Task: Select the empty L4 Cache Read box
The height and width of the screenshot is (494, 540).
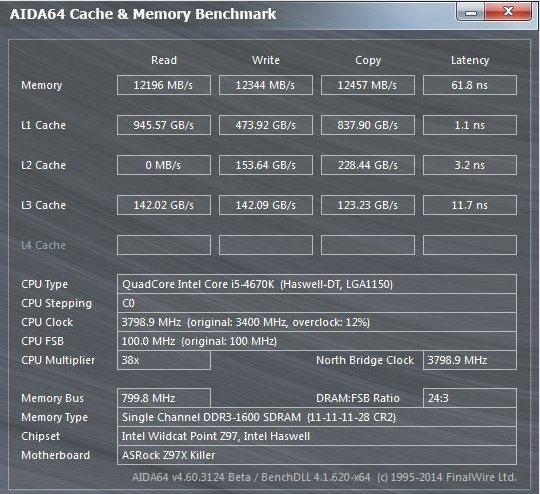Action: tap(164, 245)
